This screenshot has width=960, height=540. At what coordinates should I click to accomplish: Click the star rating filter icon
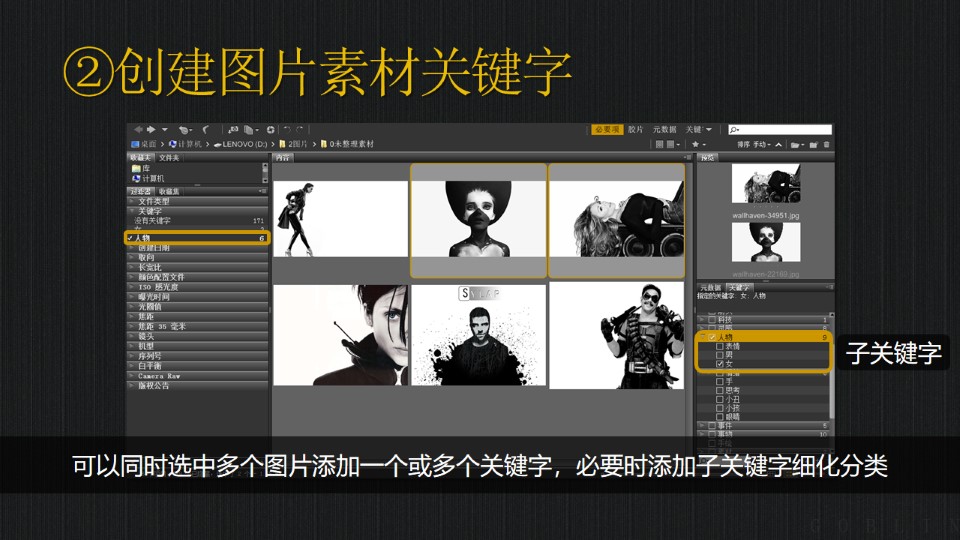[695, 144]
